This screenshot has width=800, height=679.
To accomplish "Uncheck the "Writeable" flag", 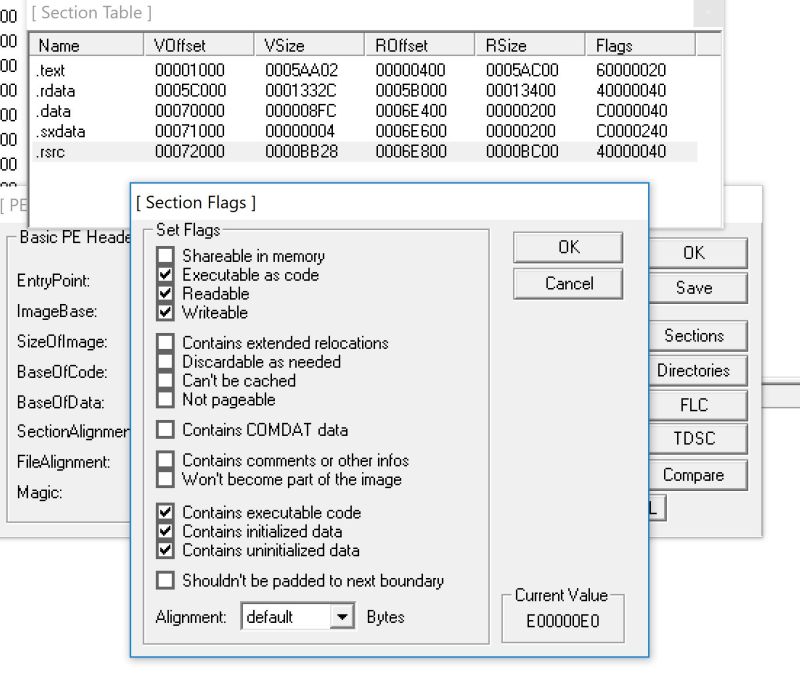I will [x=166, y=313].
